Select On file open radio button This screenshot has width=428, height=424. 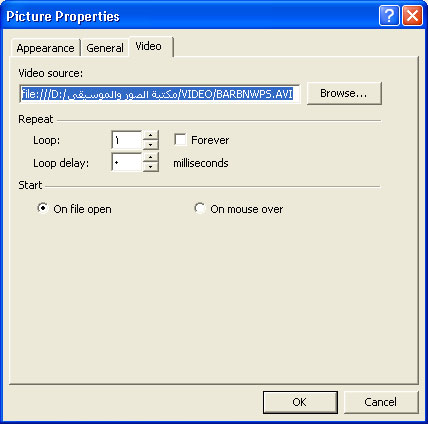coord(43,208)
